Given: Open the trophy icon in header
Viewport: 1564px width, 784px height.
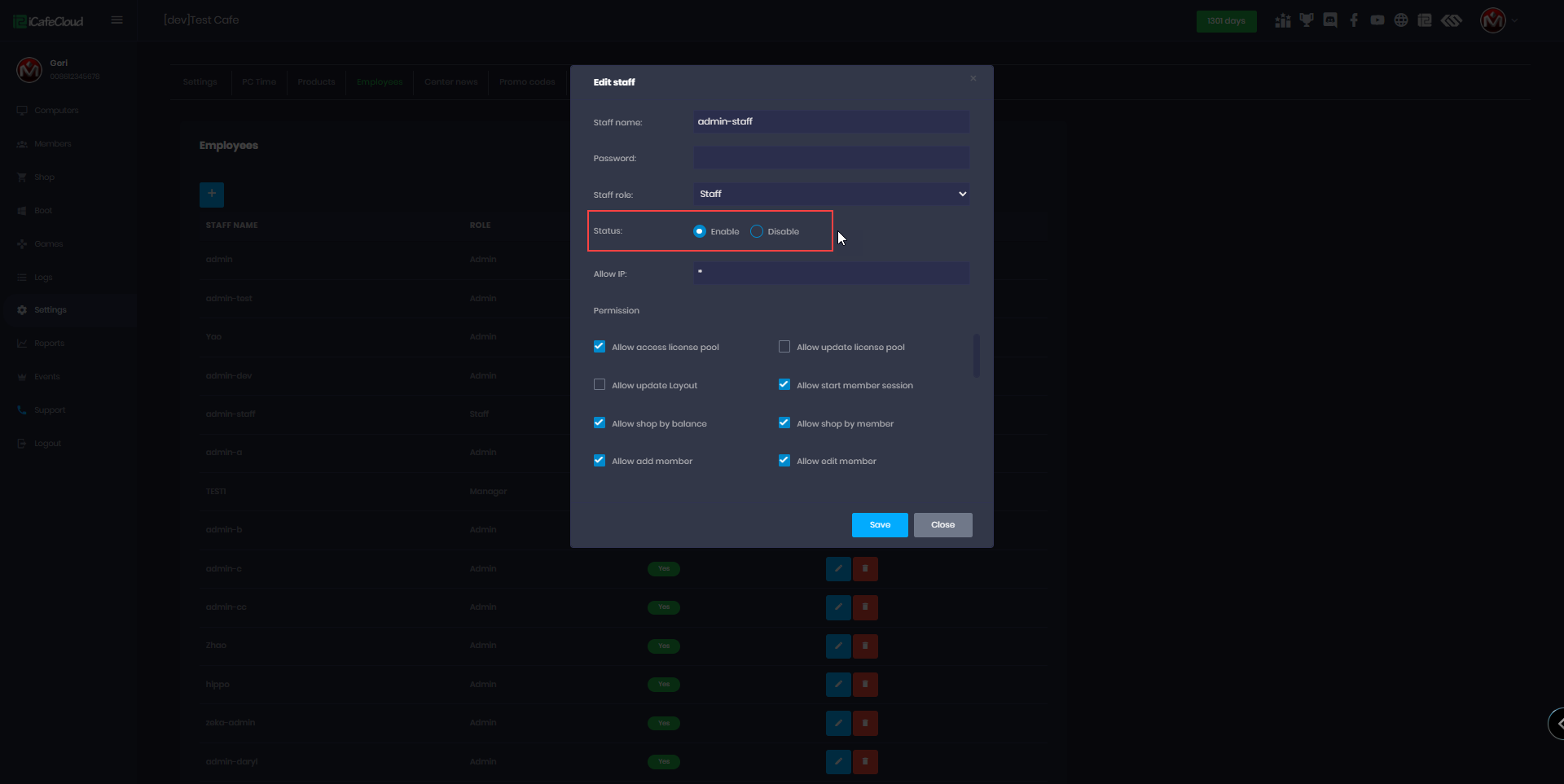Looking at the screenshot, I should click(1307, 20).
